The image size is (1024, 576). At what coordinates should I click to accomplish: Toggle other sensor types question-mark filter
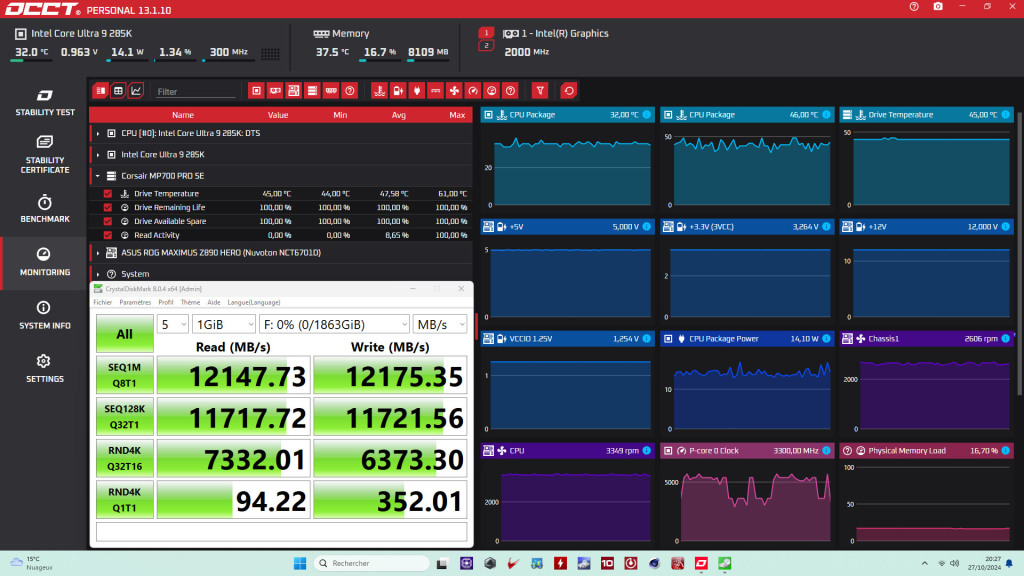tap(511, 91)
